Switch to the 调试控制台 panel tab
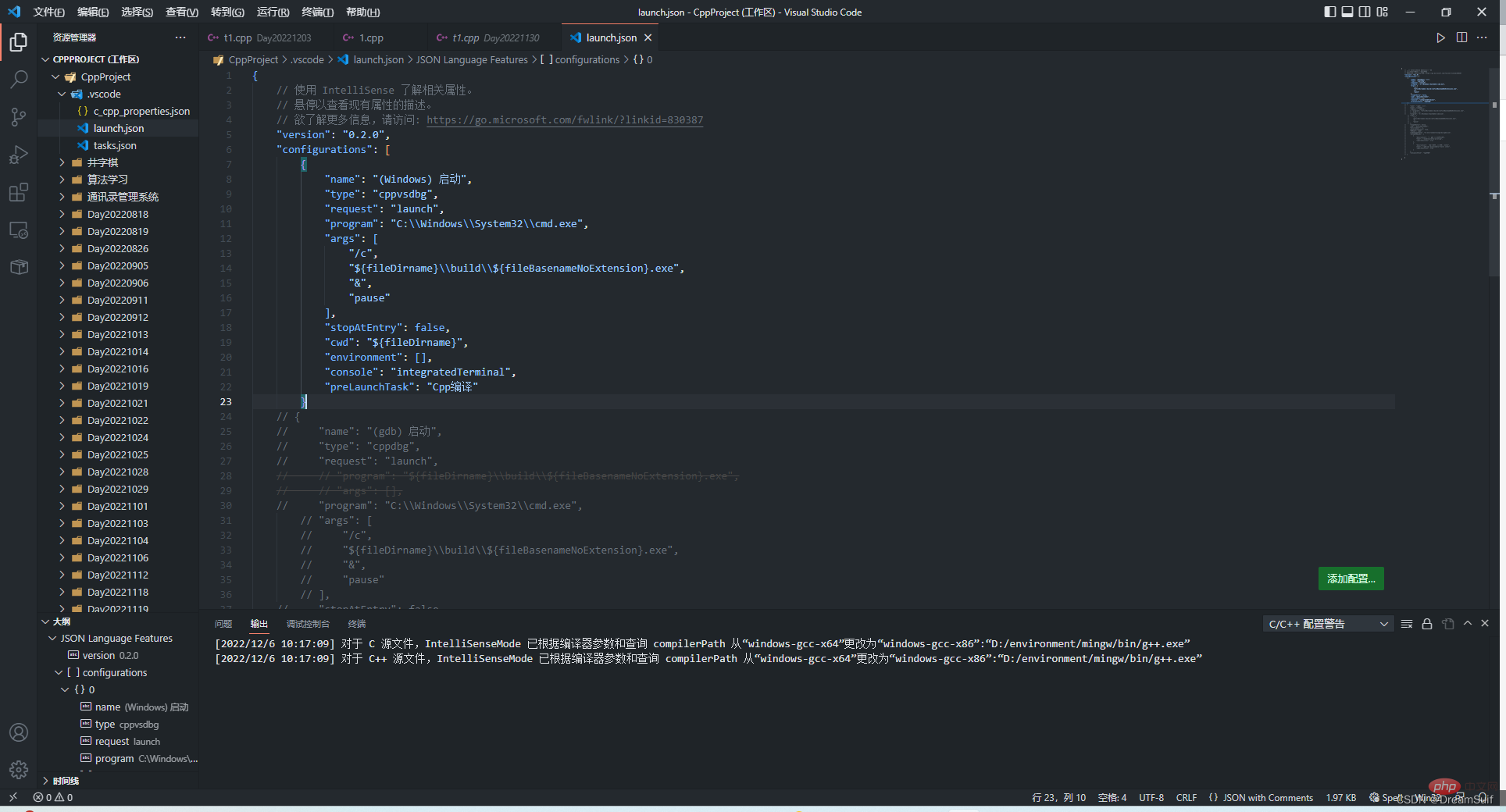This screenshot has width=1506, height=812. 308,624
